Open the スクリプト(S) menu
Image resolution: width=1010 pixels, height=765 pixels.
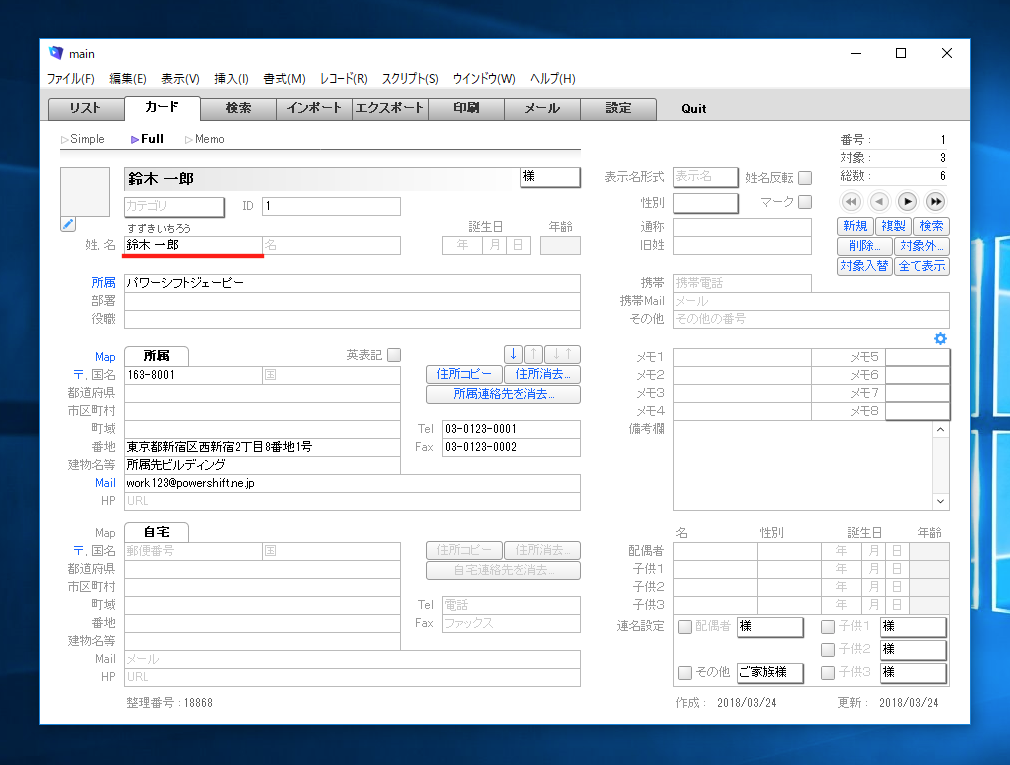pyautogui.click(x=410, y=79)
